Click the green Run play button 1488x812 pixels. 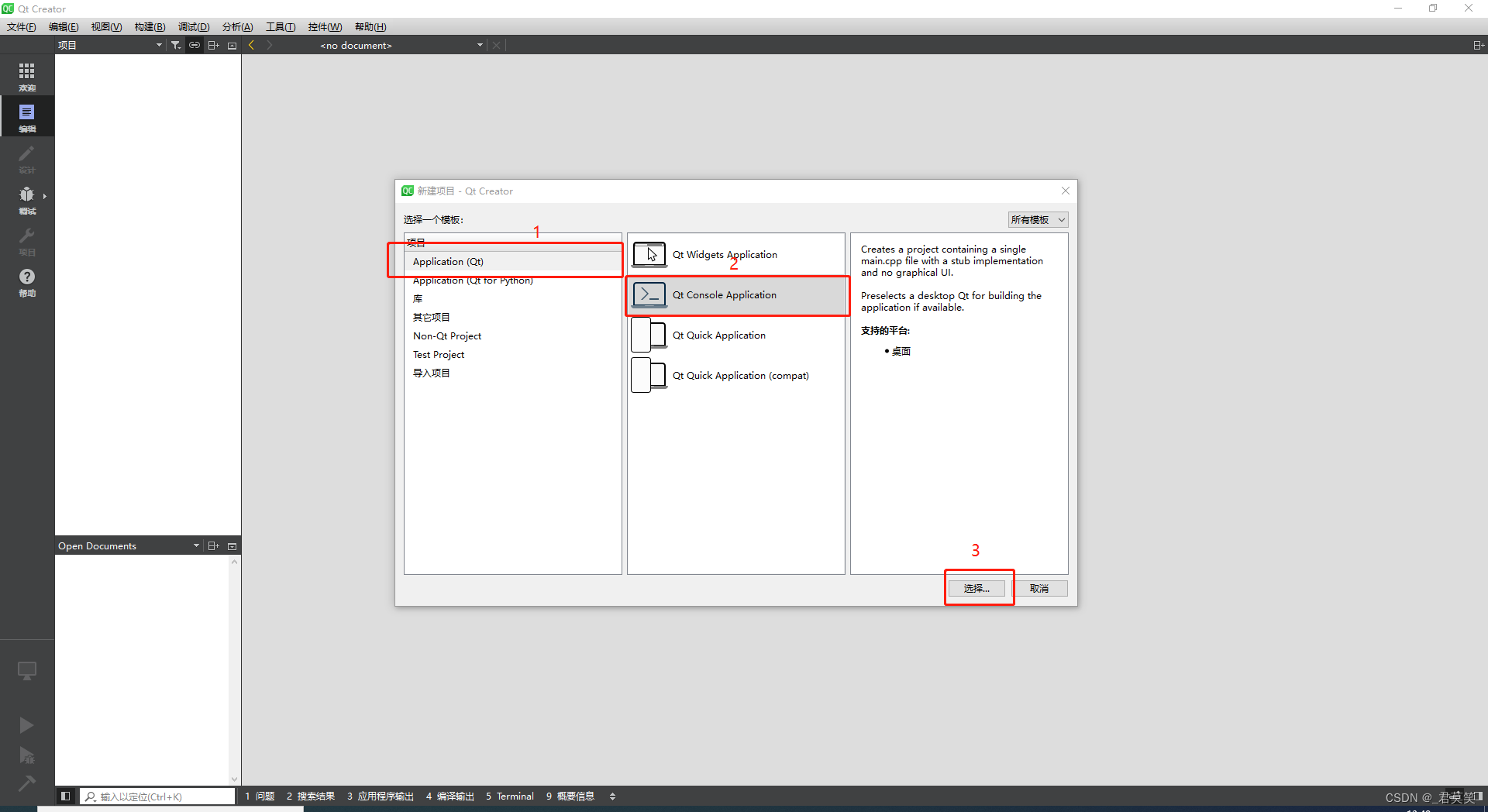(26, 725)
